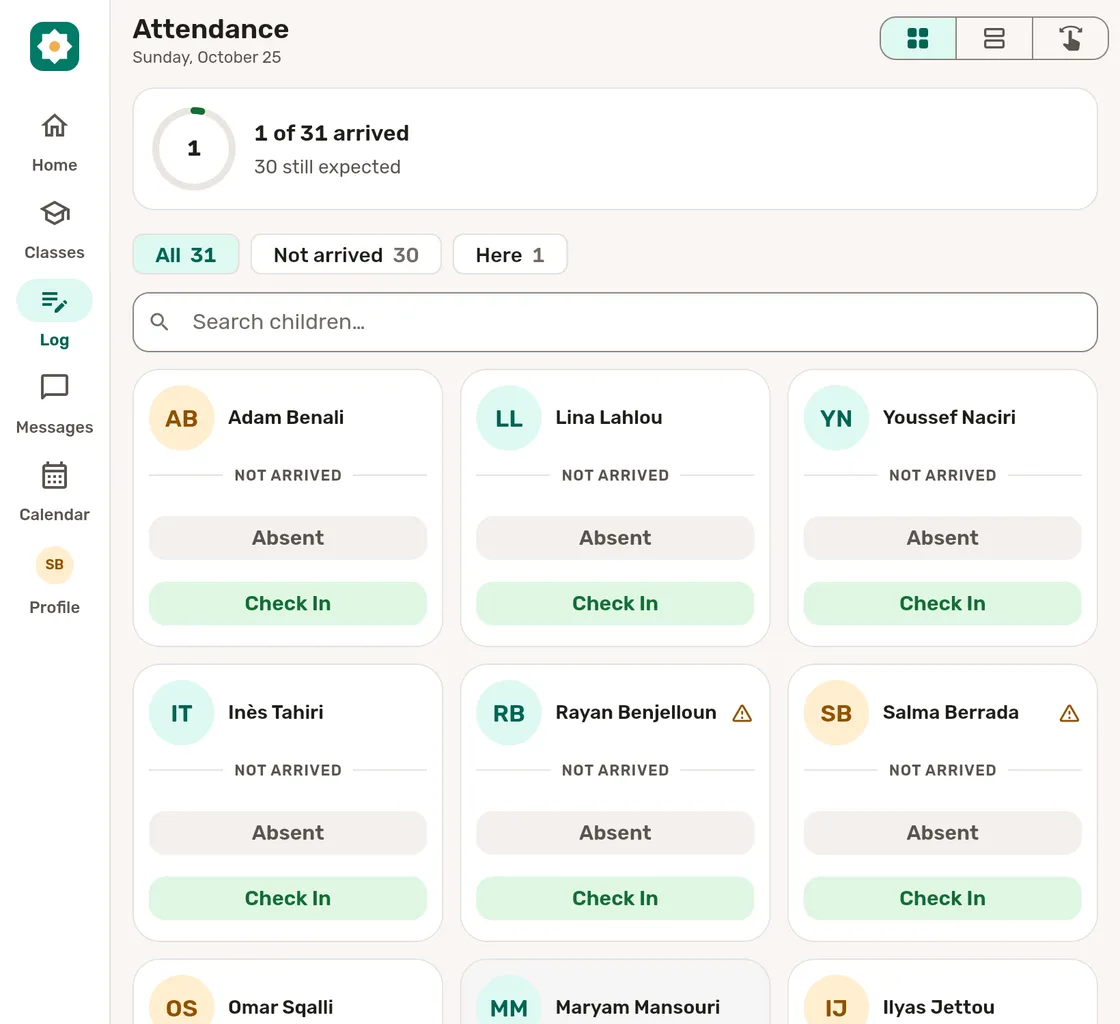Click the arrival progress ring
Image resolution: width=1120 pixels, height=1024 pixels.
[194, 149]
